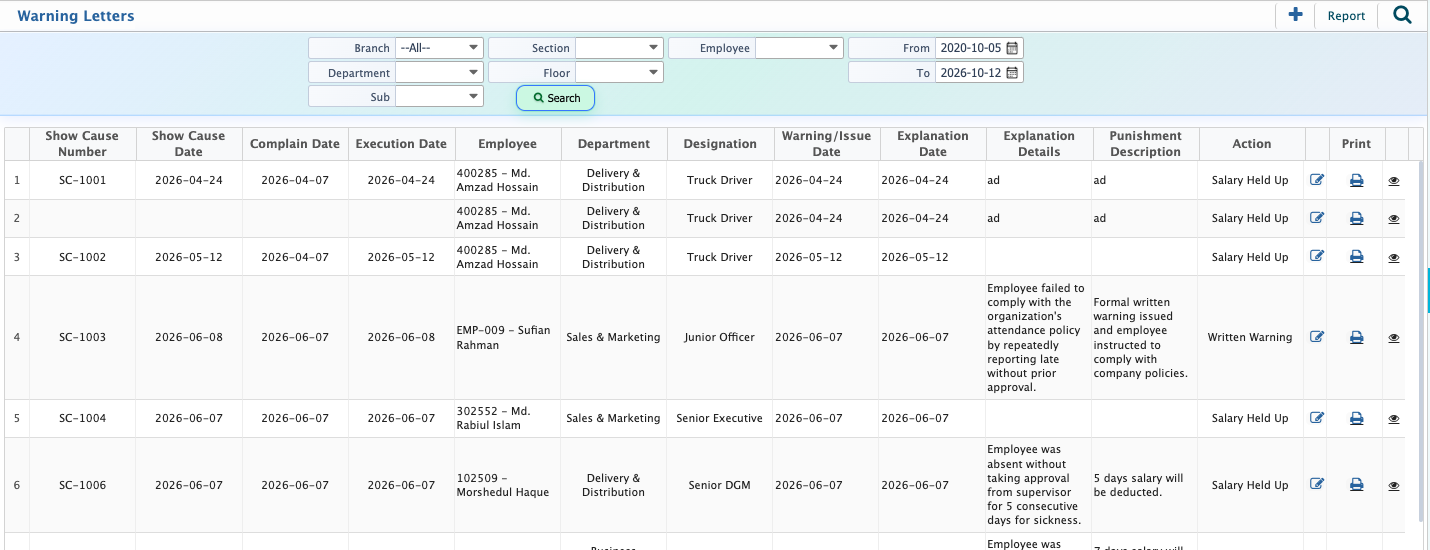Click the green Search button
The height and width of the screenshot is (550, 1430).
pyautogui.click(x=556, y=98)
